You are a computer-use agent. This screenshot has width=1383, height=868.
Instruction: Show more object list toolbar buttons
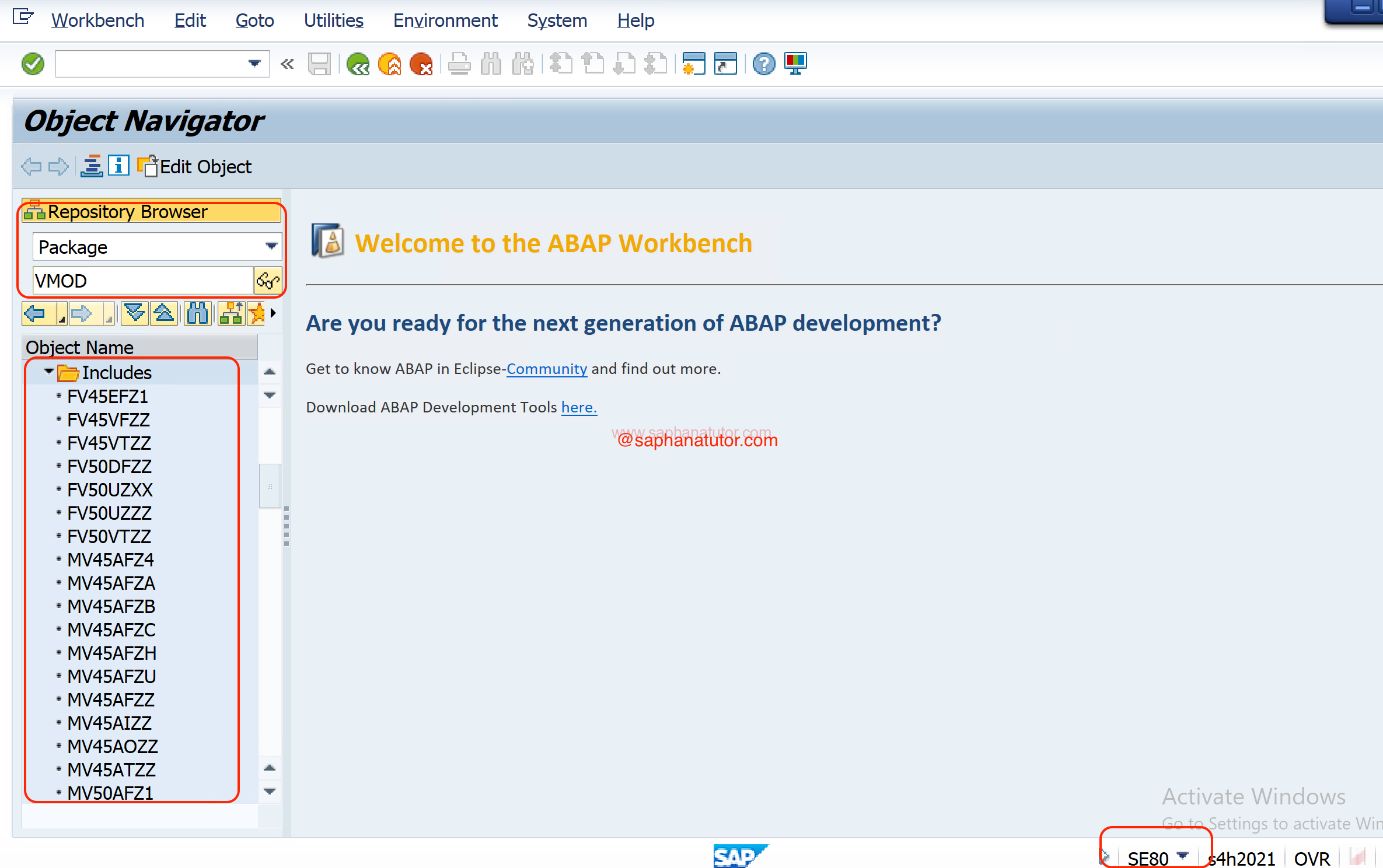pos(273,314)
